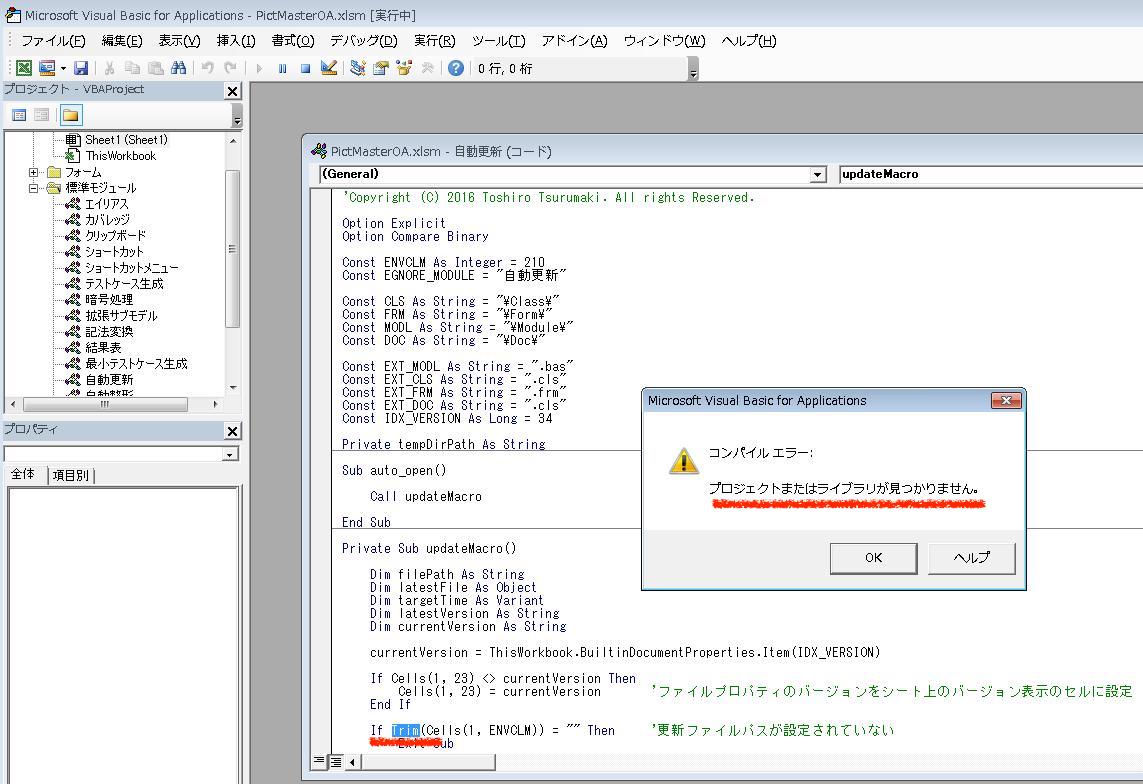The image size is (1143, 784).
Task: Click OK in the compile error dialog
Action: point(873,558)
